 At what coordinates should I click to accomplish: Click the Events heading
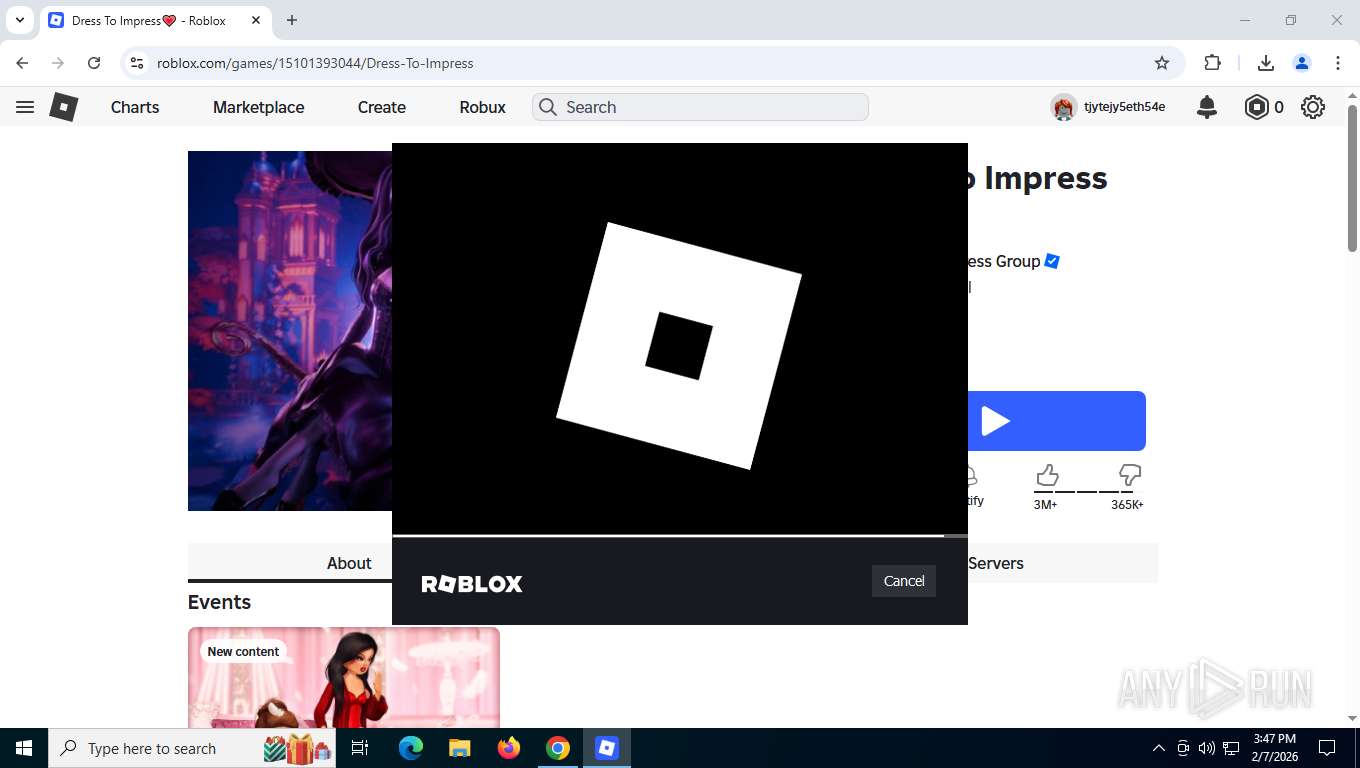pyautogui.click(x=219, y=602)
